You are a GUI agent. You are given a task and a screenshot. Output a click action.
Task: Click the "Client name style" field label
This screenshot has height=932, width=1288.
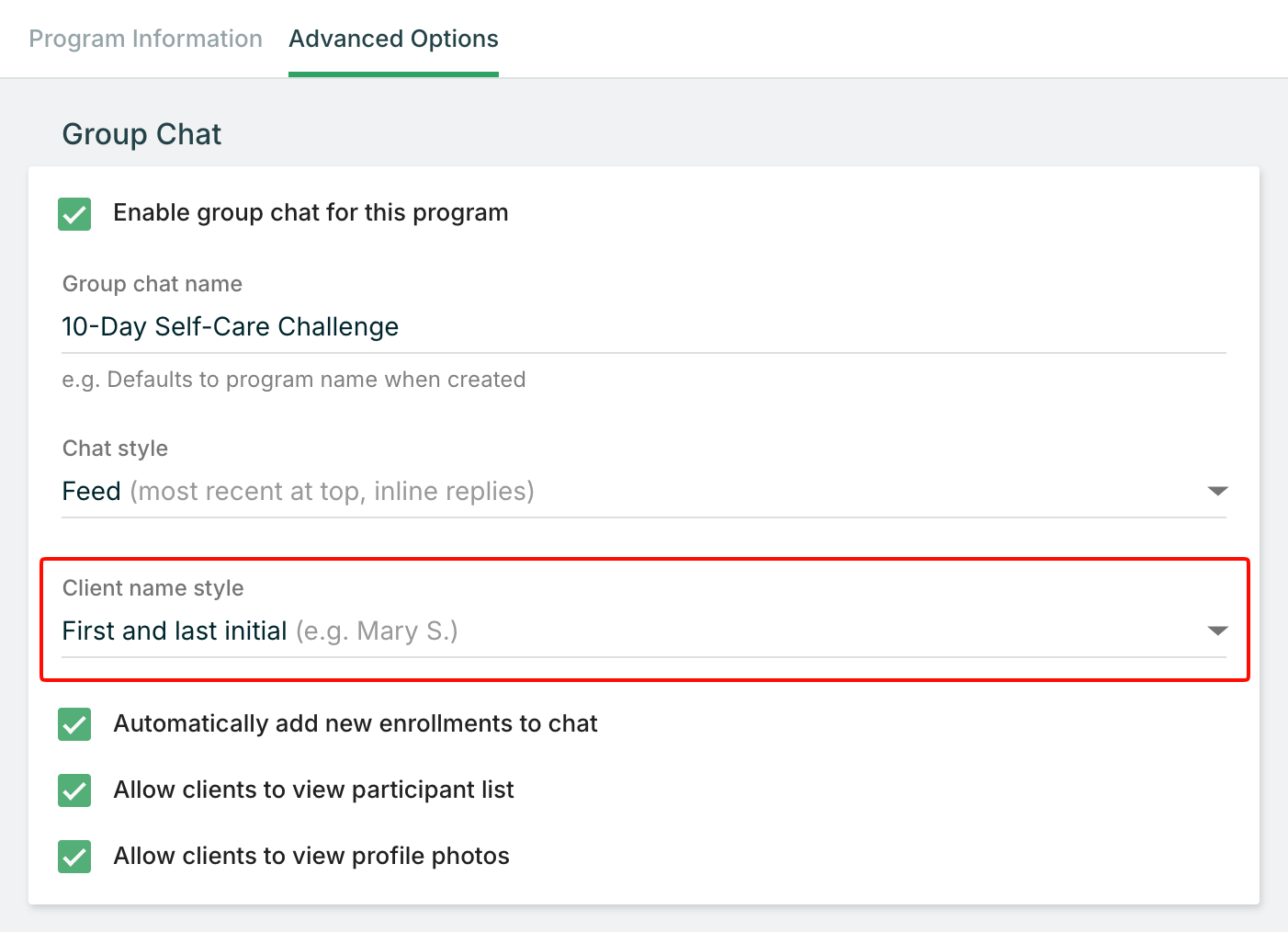point(153,588)
